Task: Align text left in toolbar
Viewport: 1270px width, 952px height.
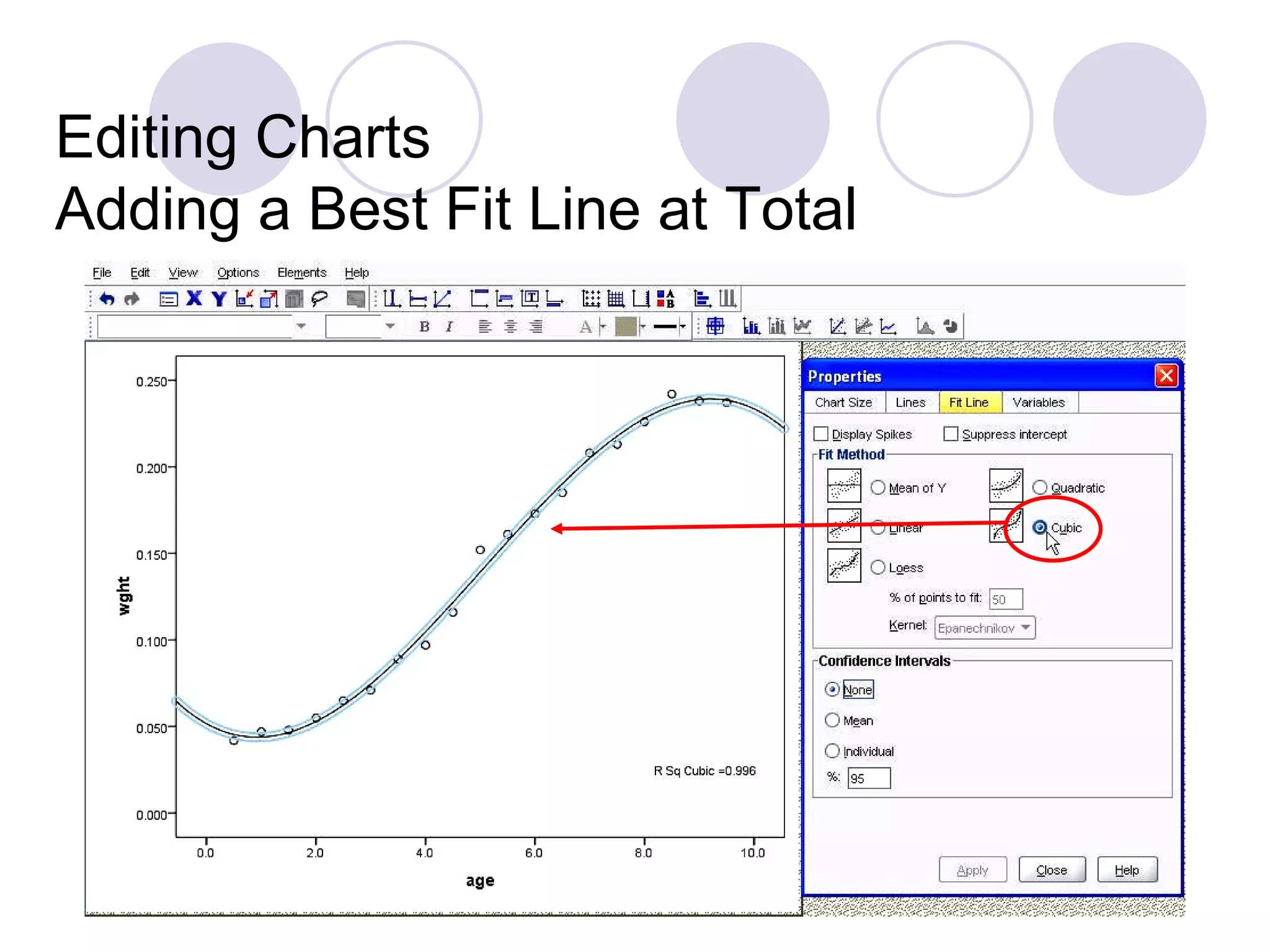Action: coord(485,327)
